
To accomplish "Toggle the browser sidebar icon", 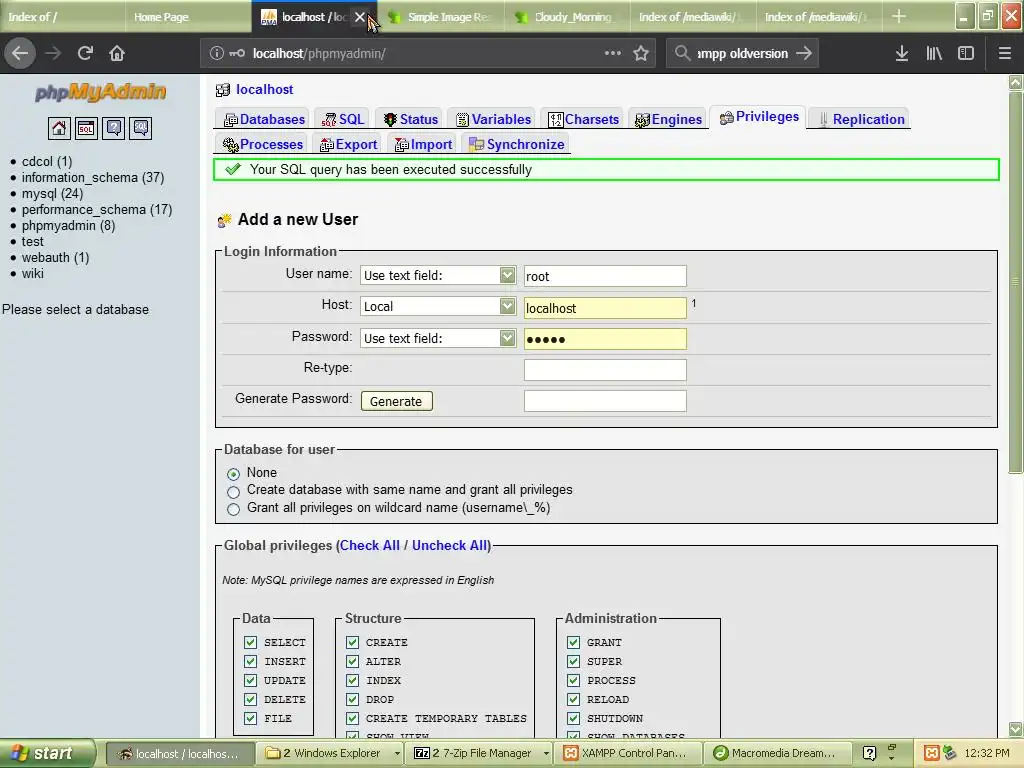I will tap(966, 54).
